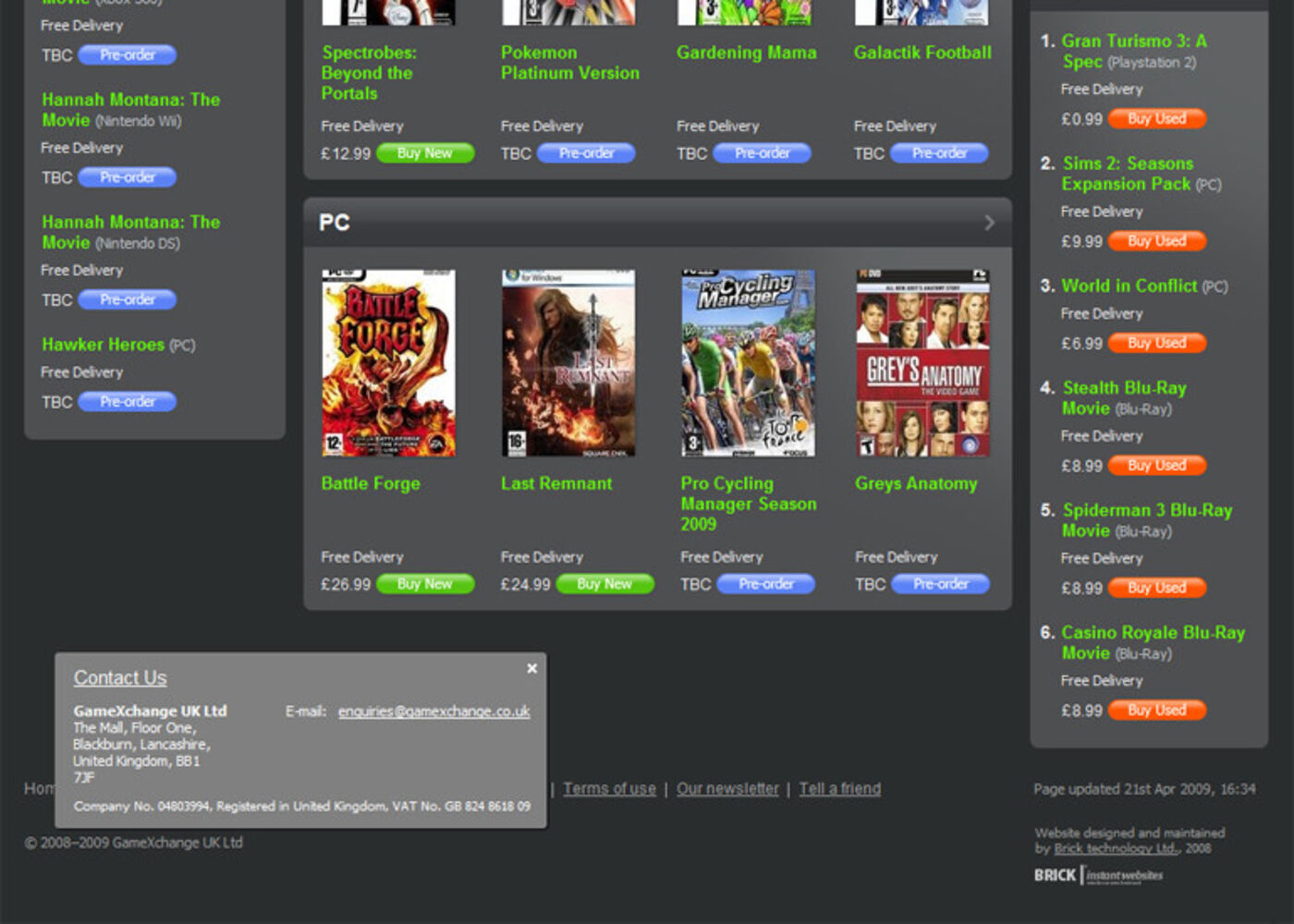Subscribe via Our newsletter link

pos(727,788)
